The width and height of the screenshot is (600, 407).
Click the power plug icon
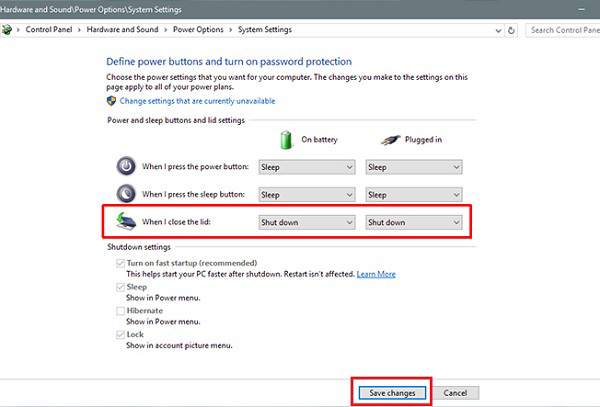[391, 140]
